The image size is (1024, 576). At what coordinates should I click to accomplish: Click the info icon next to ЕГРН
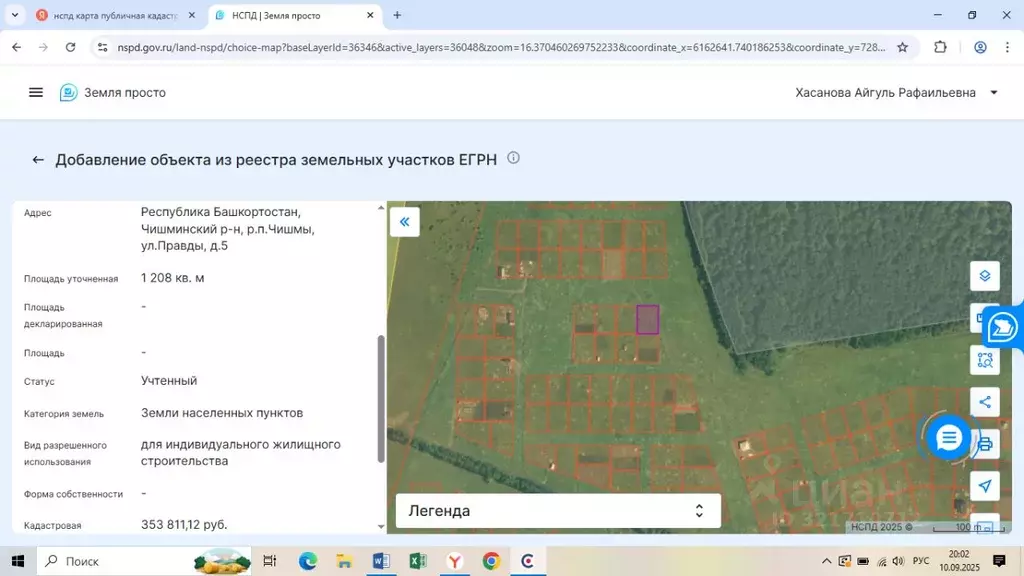(513, 158)
